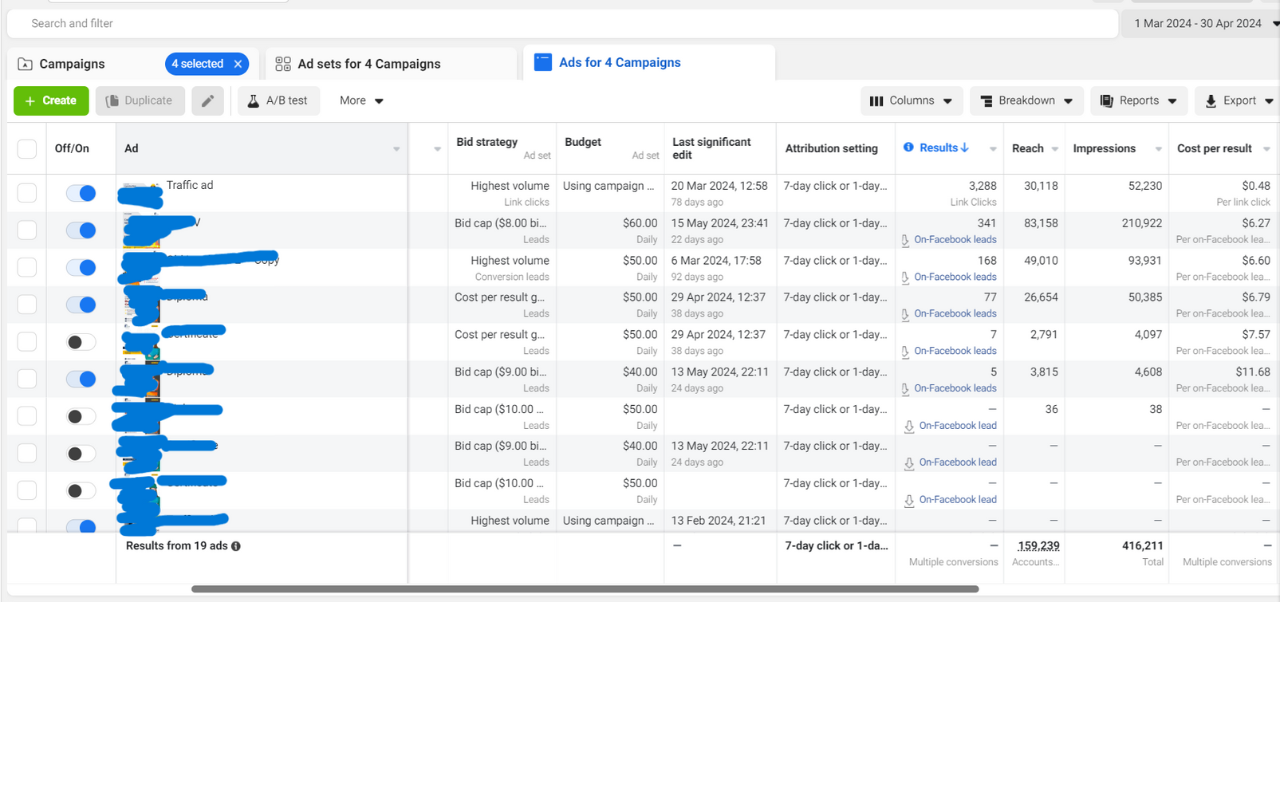
Task: Click the X on the 4 selected filter
Action: pos(238,64)
